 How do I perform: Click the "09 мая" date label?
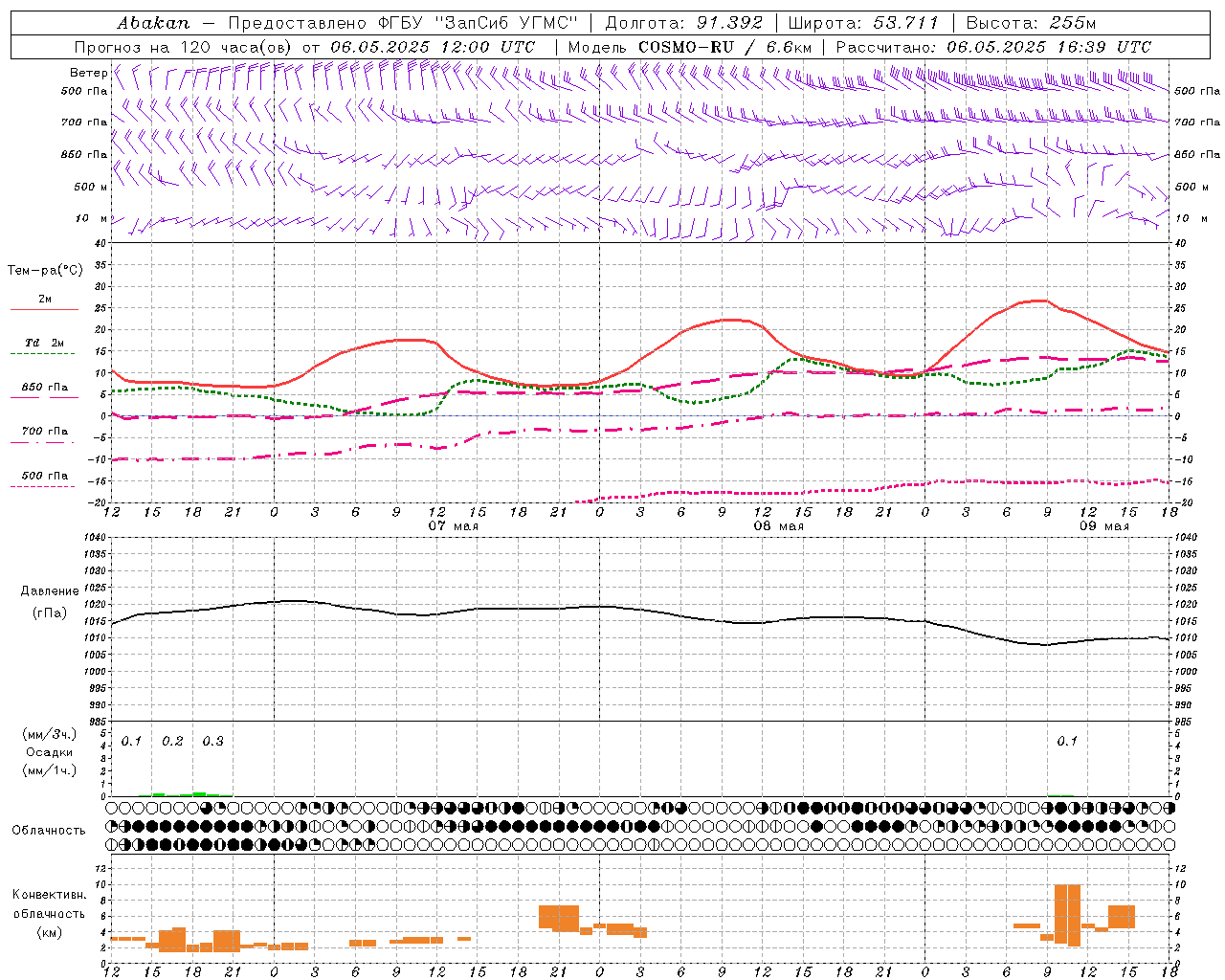point(1104,526)
